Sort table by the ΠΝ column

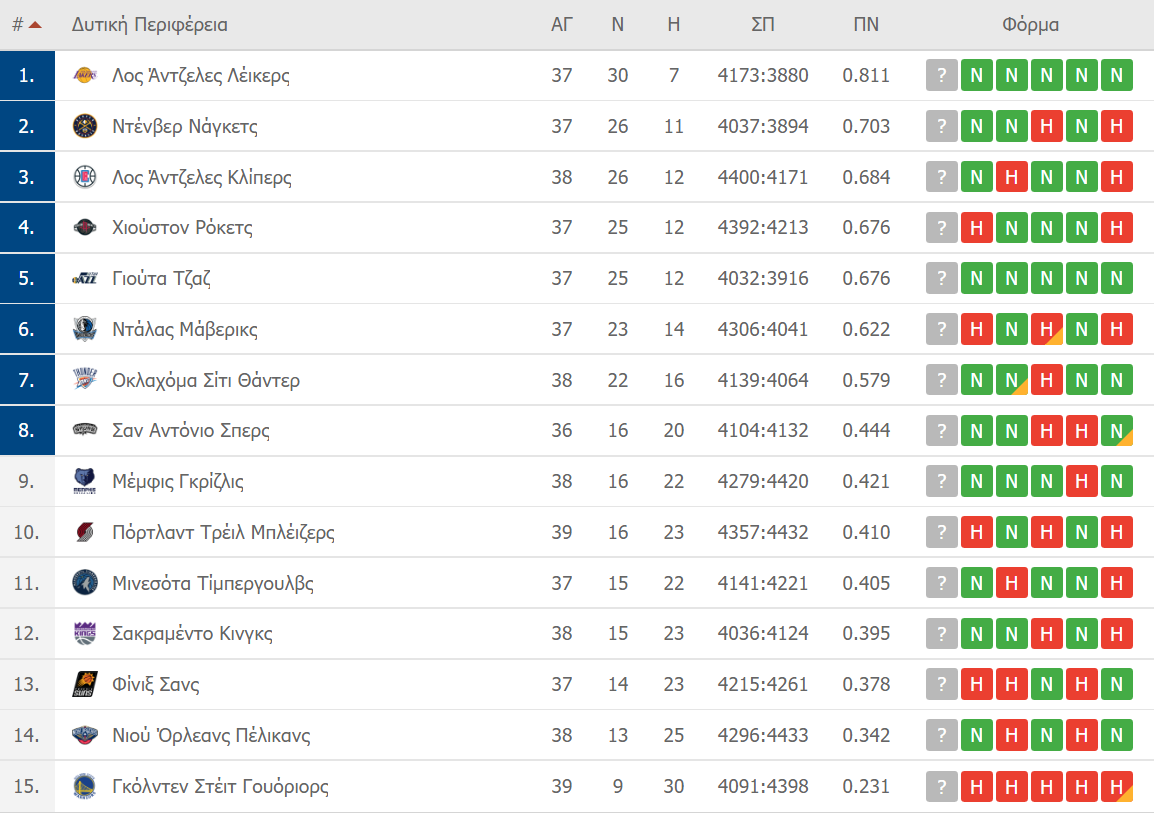click(x=865, y=25)
